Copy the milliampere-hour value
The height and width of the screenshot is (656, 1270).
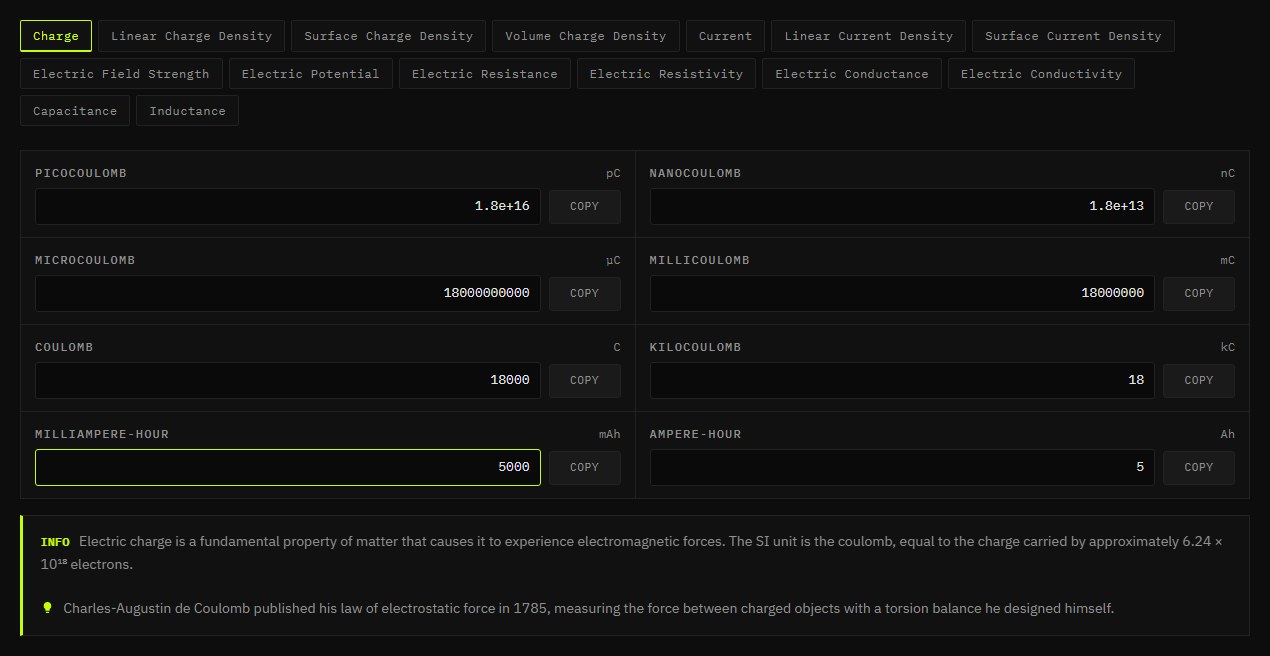[x=584, y=467]
